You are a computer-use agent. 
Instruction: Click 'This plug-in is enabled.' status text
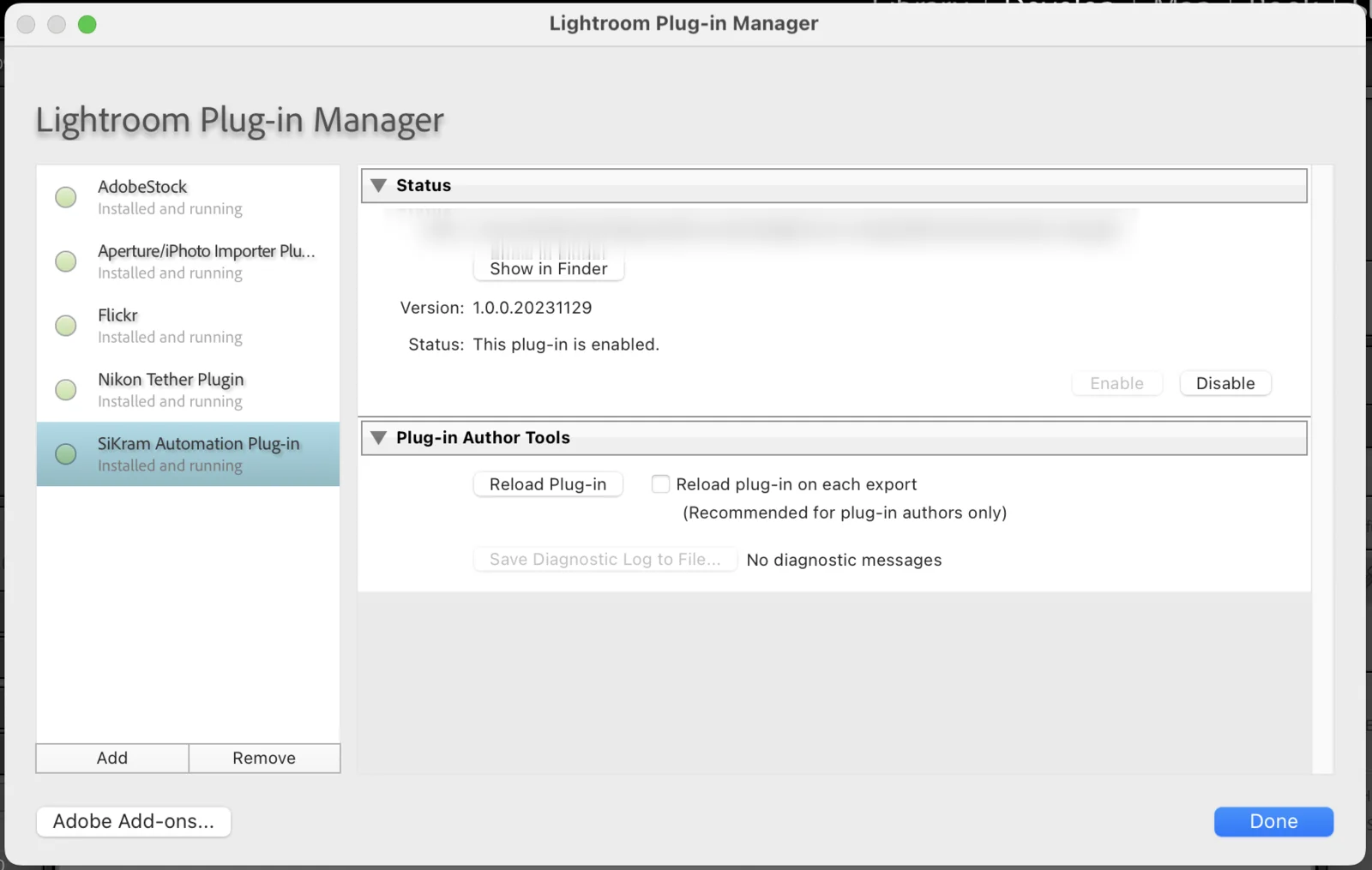click(566, 345)
